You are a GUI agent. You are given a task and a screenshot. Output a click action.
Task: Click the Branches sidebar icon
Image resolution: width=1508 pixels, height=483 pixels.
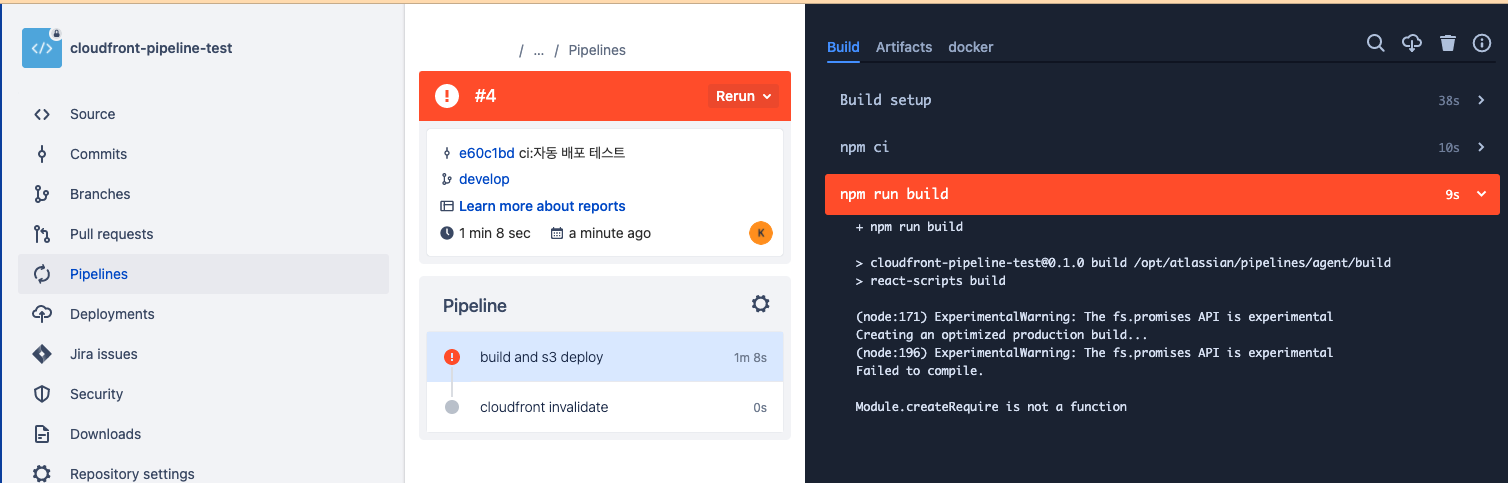42,194
